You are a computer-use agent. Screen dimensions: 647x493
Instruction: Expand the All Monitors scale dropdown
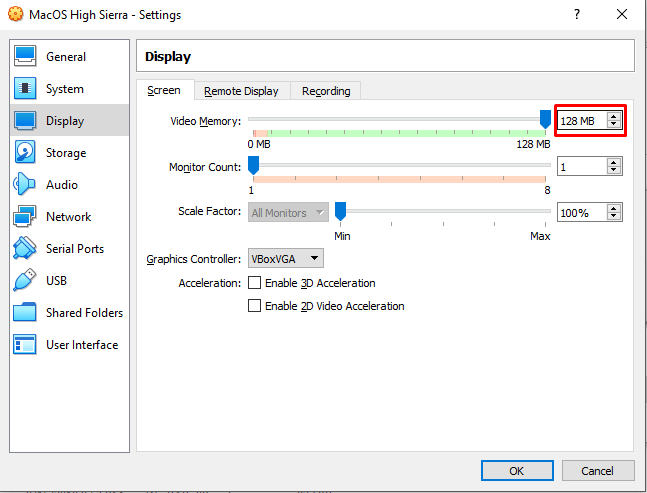click(x=288, y=213)
